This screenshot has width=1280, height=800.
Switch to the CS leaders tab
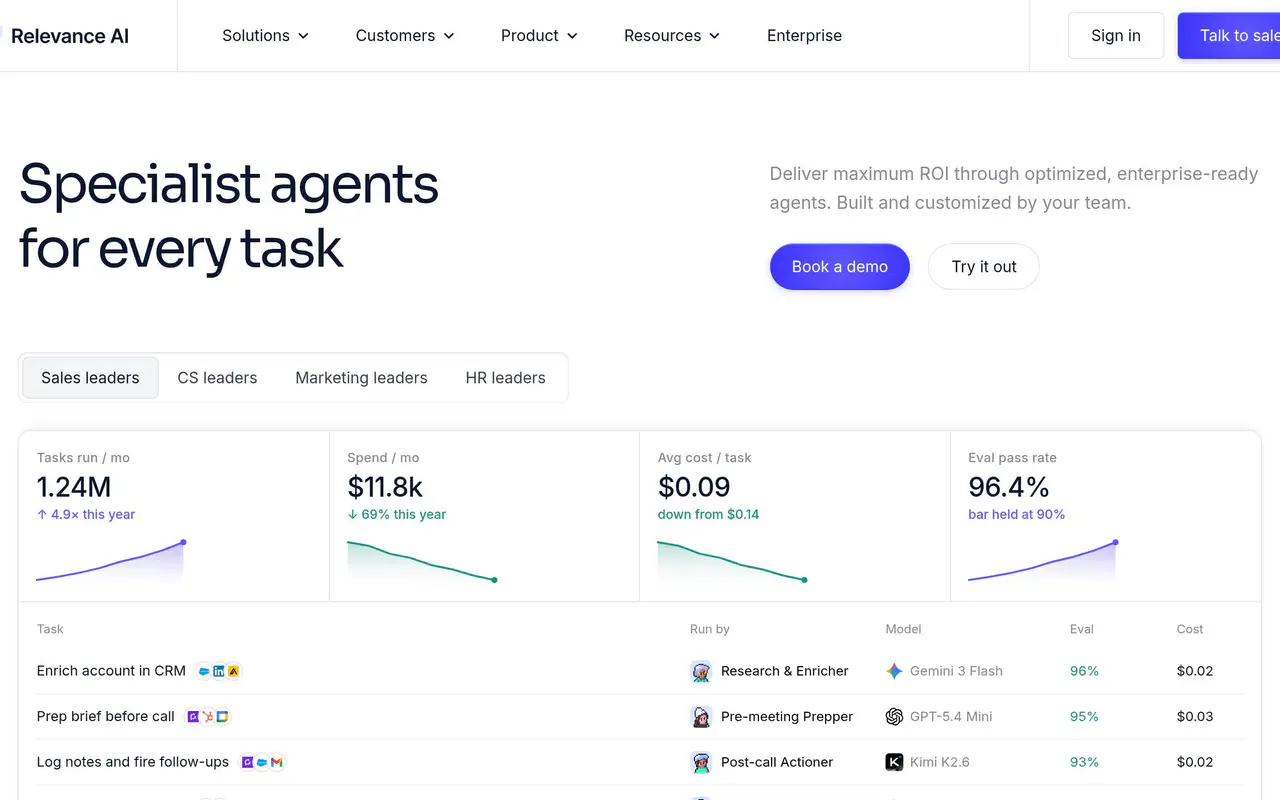(x=217, y=378)
